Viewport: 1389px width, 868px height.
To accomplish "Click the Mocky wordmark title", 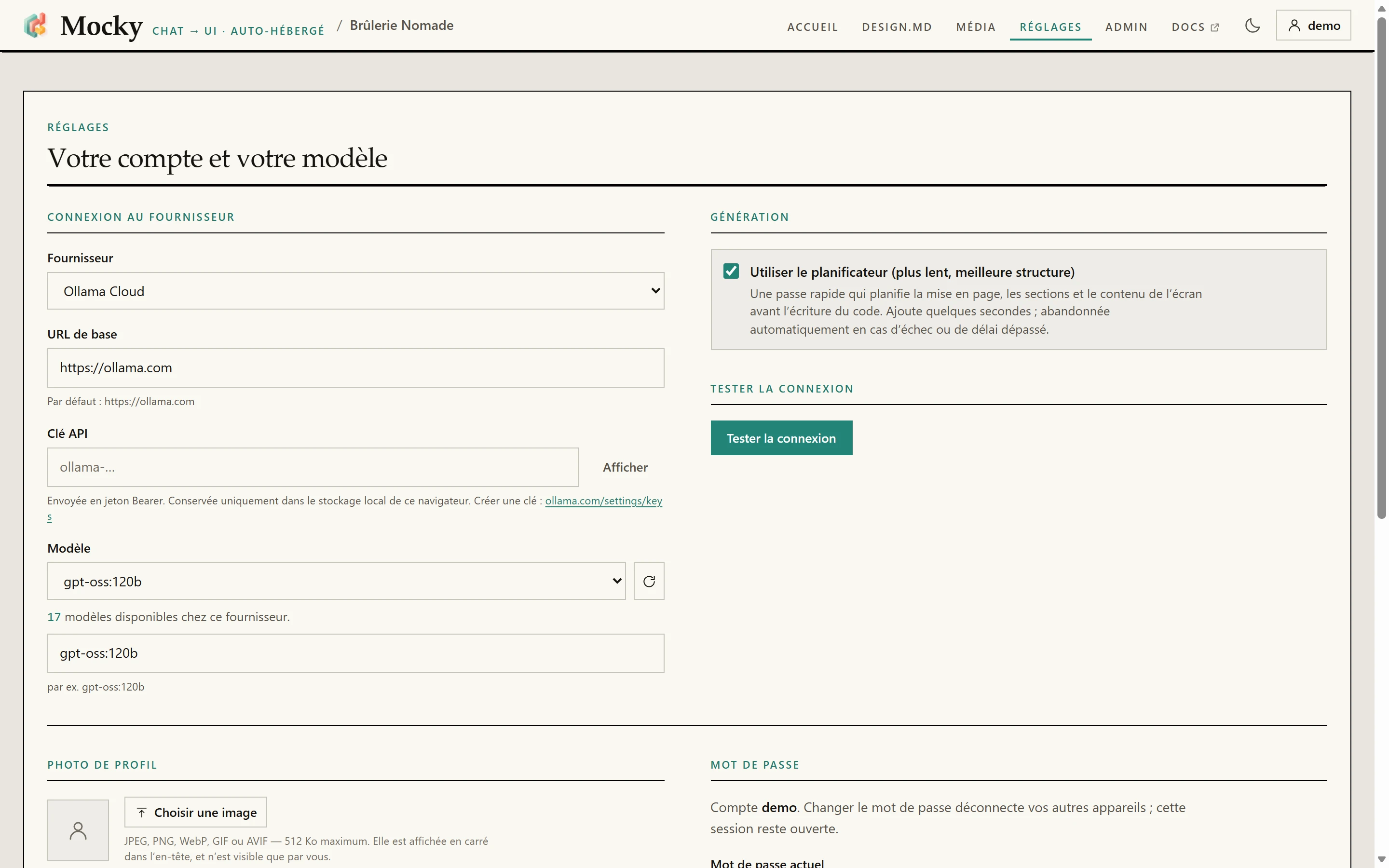I will coord(102,27).
